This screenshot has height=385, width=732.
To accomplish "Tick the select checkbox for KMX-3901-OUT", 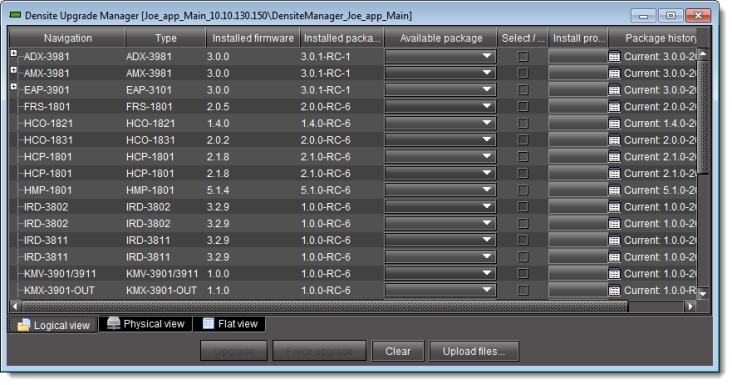I will [523, 291].
